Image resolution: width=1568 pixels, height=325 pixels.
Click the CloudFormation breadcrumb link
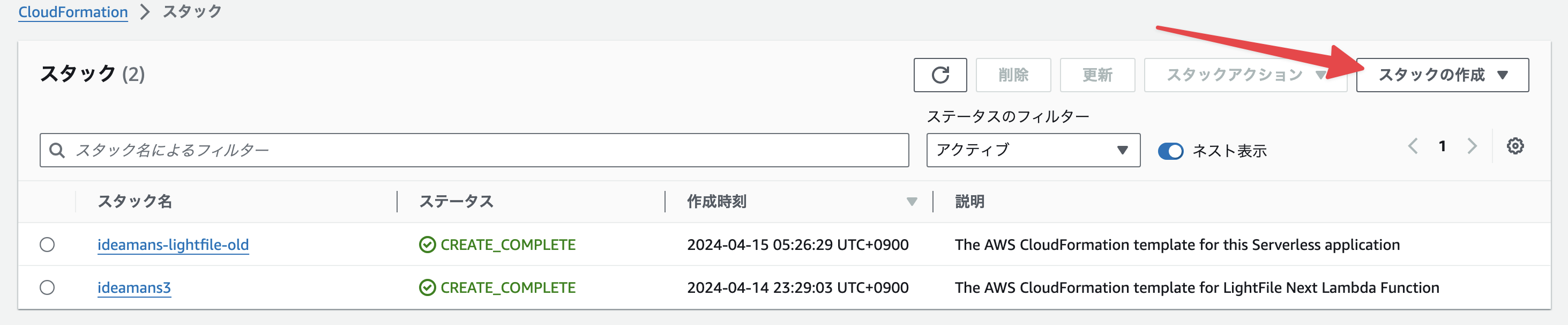pyautogui.click(x=73, y=12)
